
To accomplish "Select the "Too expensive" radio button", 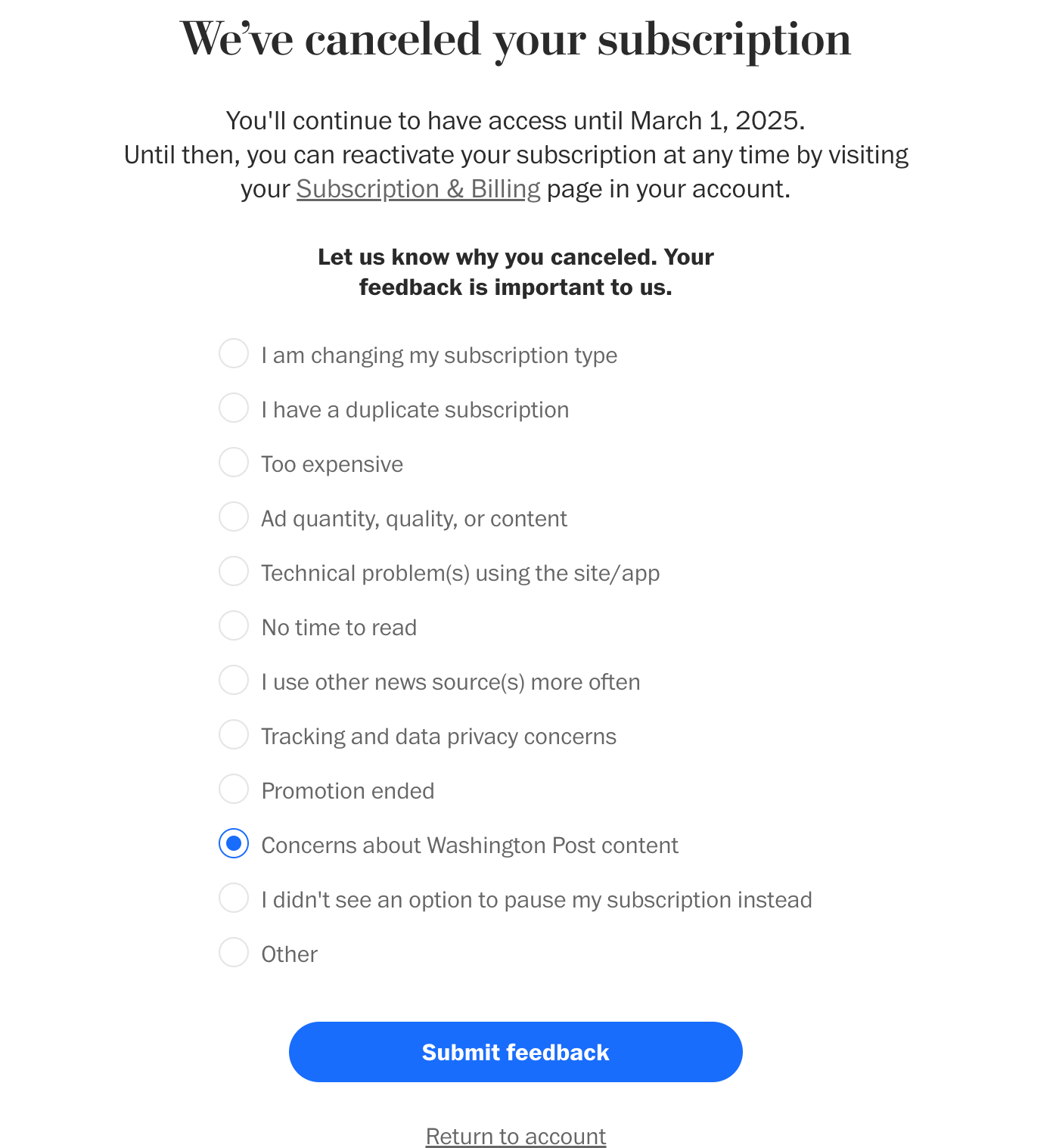I will click(x=234, y=462).
